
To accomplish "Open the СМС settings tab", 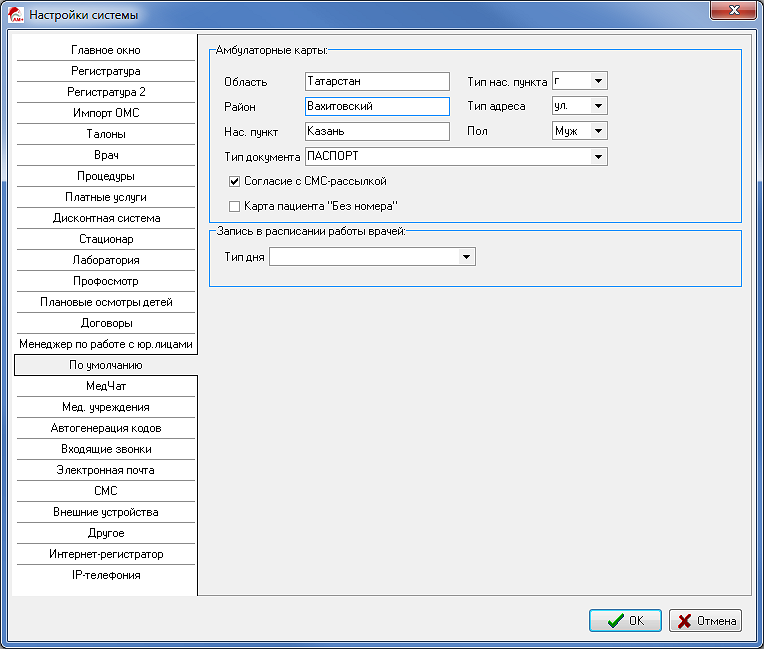I will coord(106,491).
